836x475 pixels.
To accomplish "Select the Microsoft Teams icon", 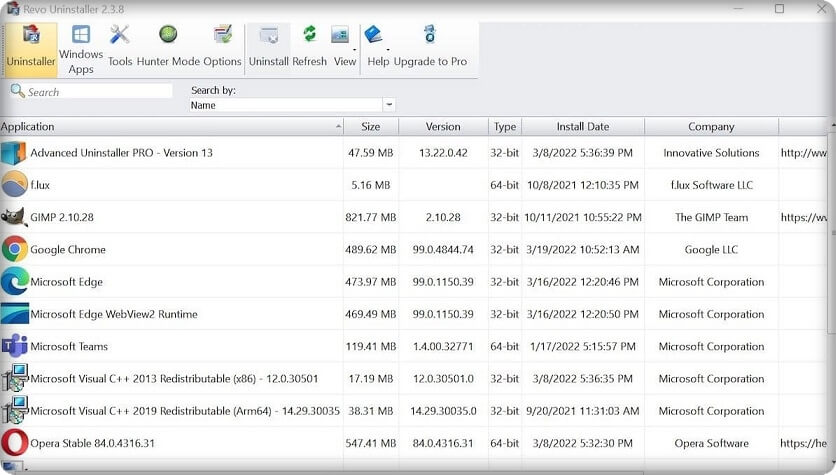I will coord(14,346).
